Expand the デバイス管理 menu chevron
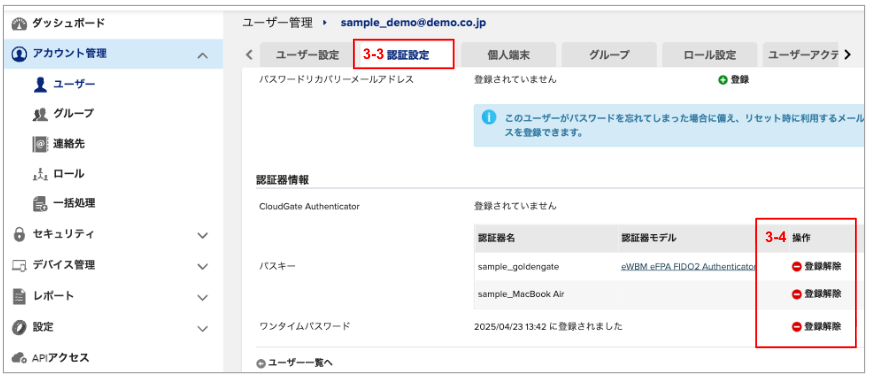The width and height of the screenshot is (871, 380). 203,266
